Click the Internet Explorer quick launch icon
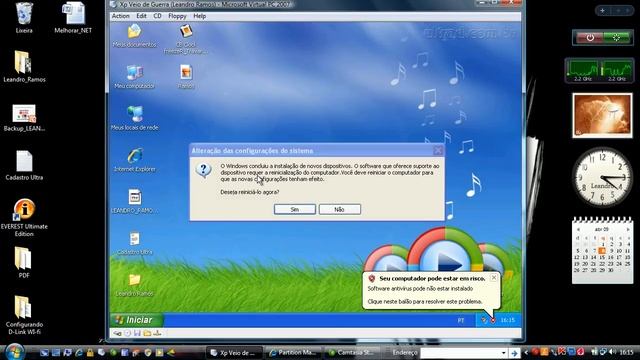The height and width of the screenshot is (360, 640). pos(78,352)
